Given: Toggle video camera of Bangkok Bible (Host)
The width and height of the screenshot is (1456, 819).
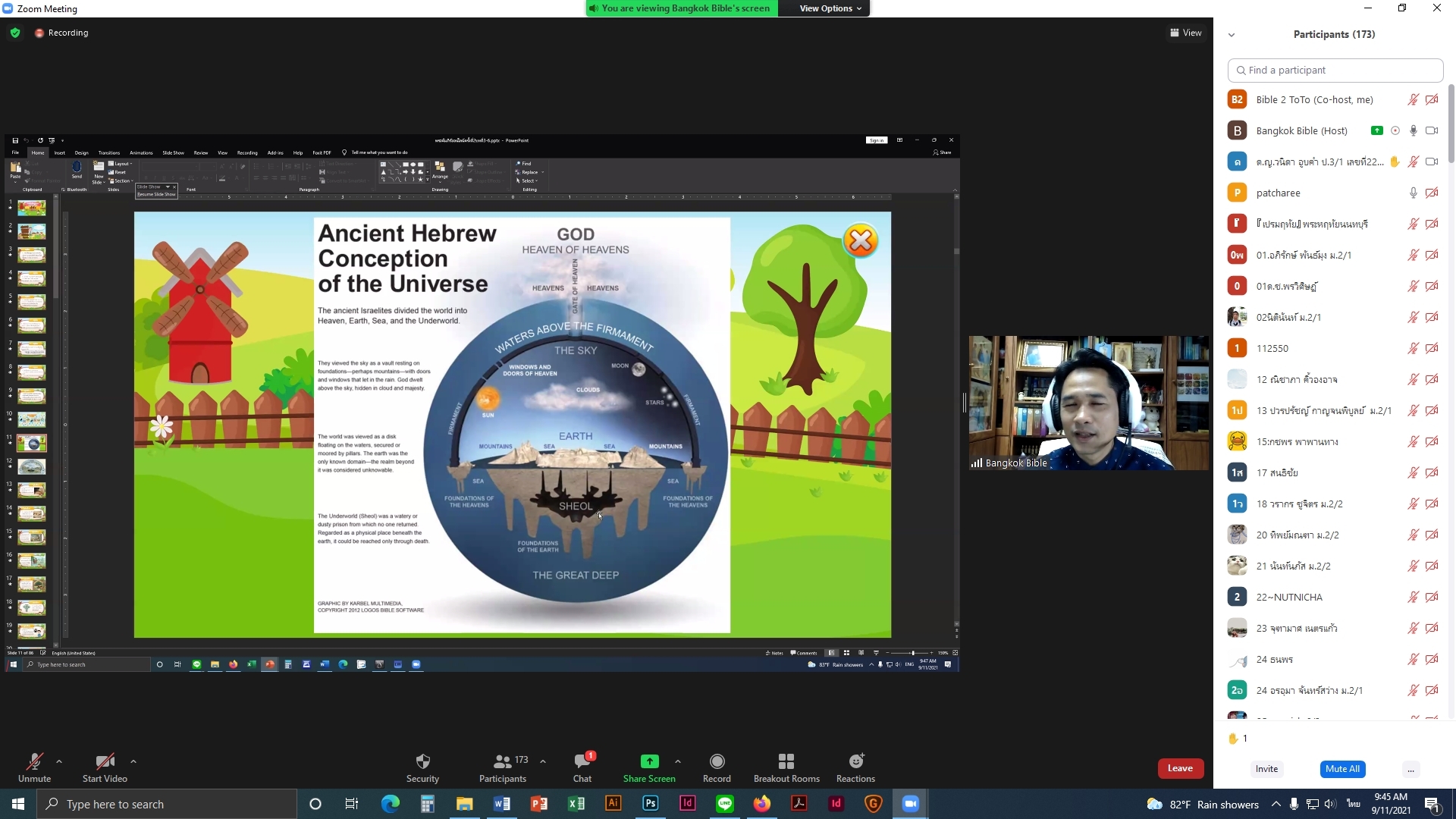Looking at the screenshot, I should pyautogui.click(x=1432, y=130).
